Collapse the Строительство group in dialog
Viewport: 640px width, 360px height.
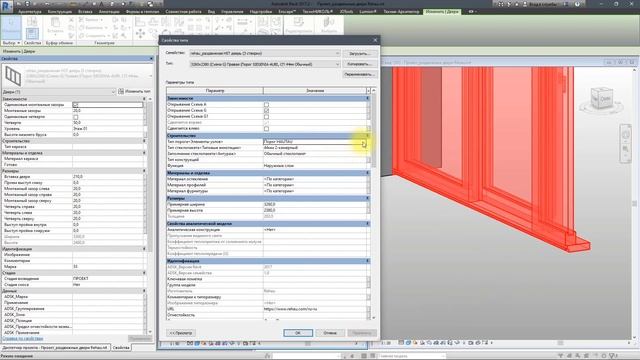[367, 136]
